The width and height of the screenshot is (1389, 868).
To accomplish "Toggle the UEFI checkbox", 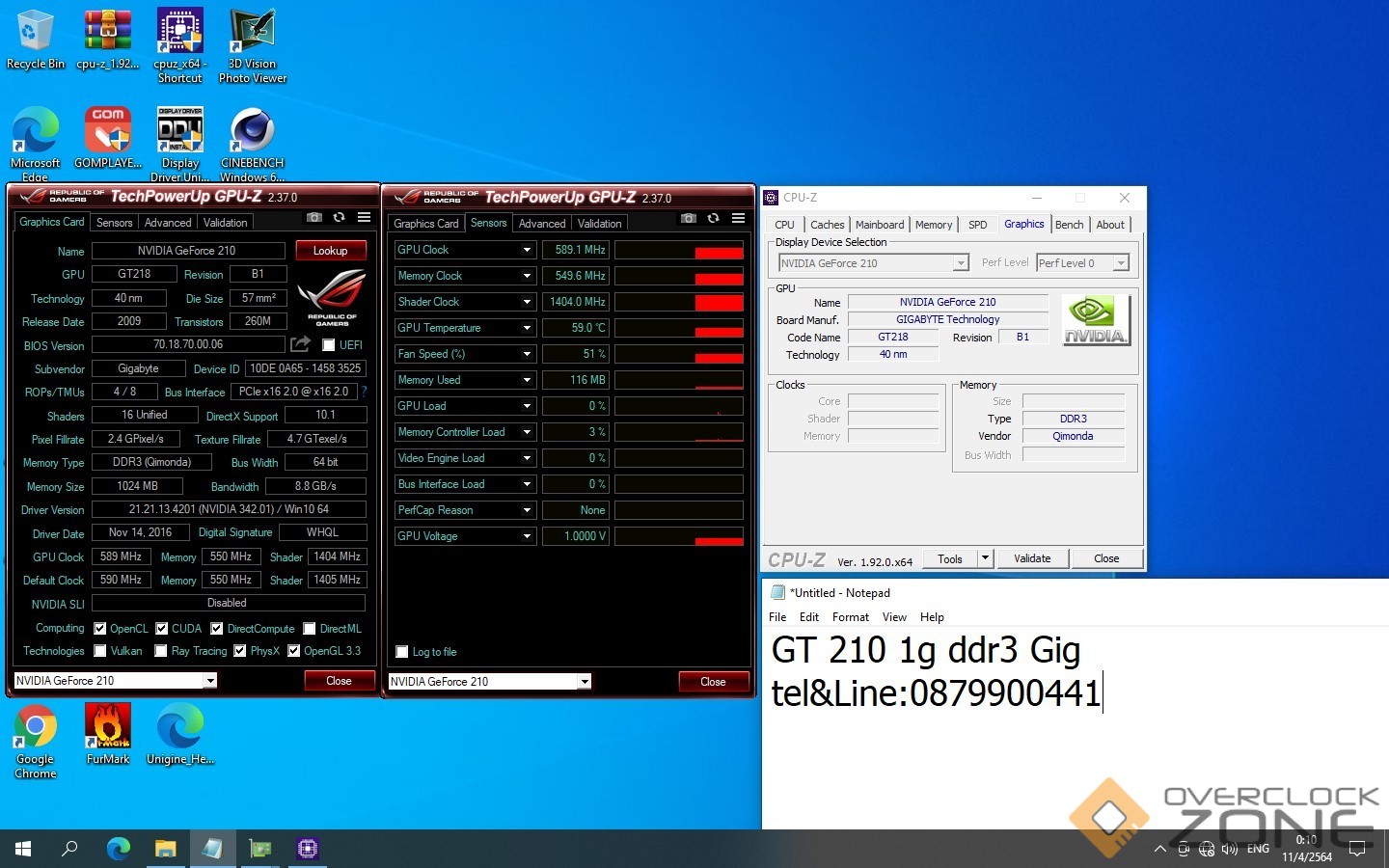I will tap(328, 345).
